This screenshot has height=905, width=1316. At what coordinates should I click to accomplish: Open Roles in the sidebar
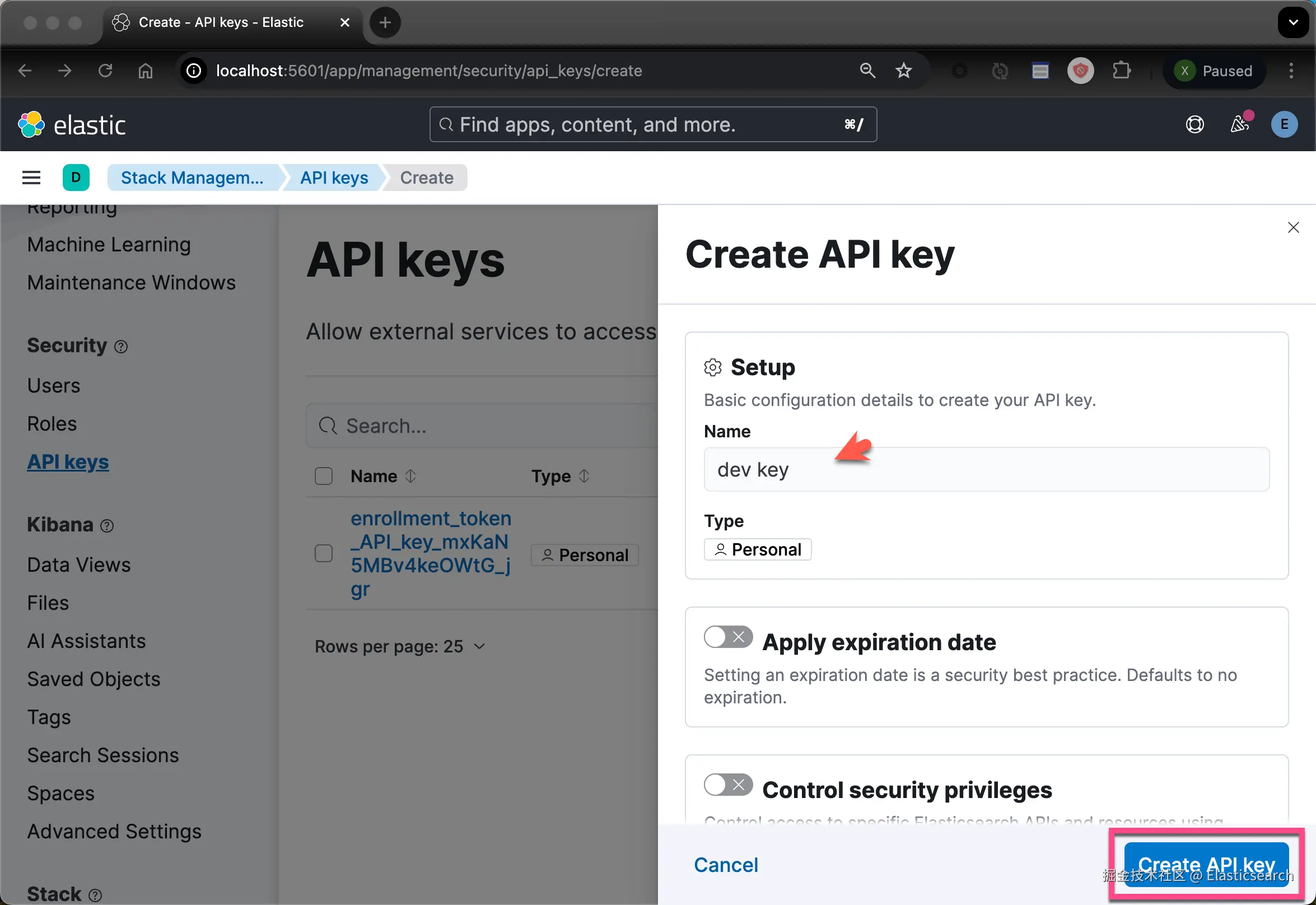52,423
